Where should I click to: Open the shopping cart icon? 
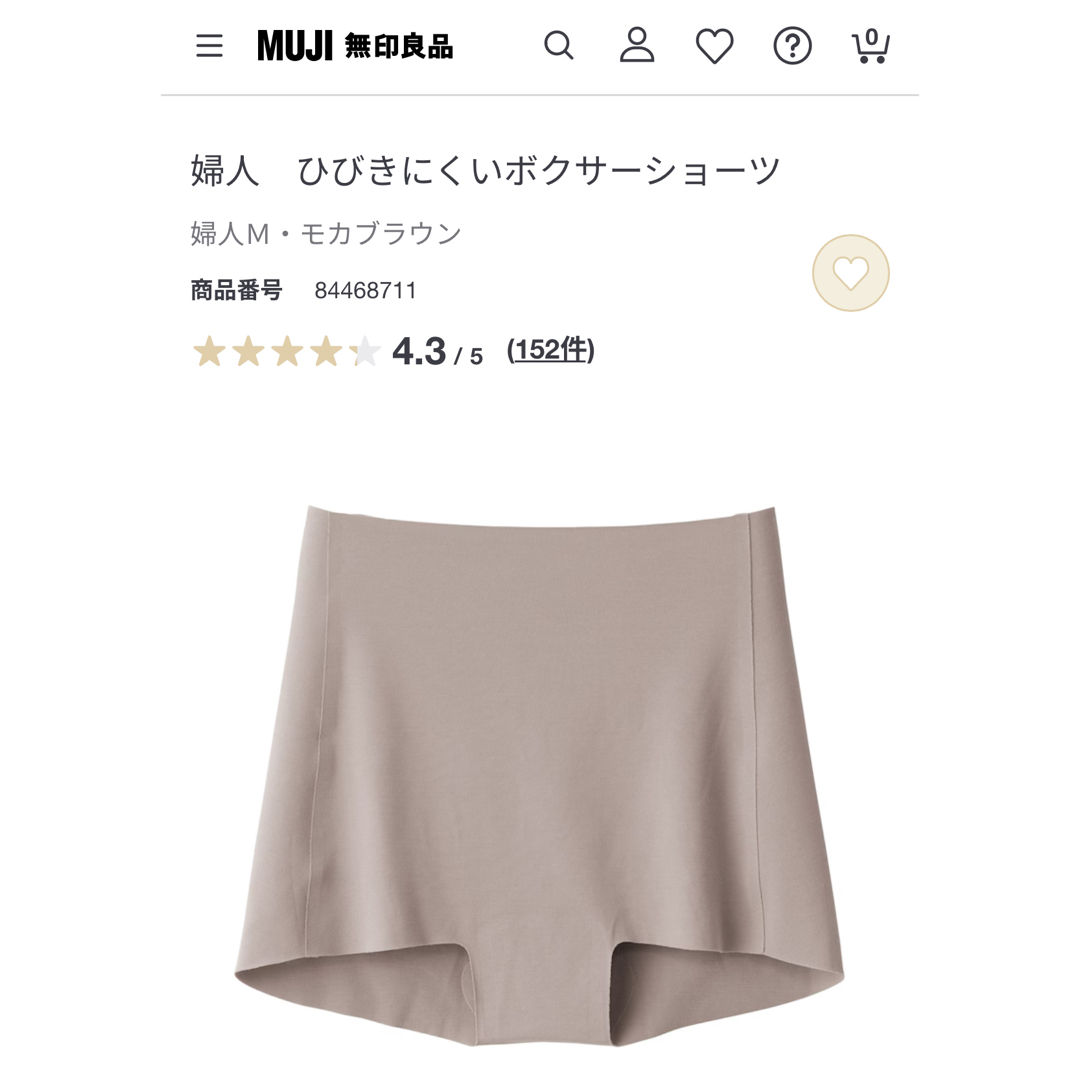tap(871, 46)
